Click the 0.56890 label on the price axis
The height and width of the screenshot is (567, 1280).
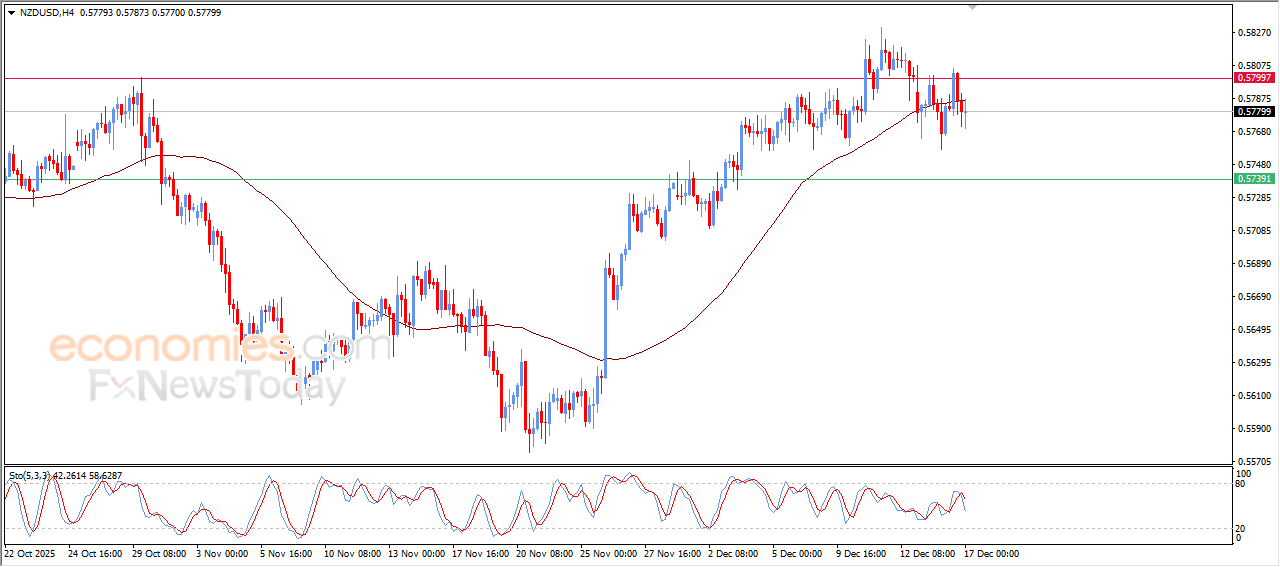click(1255, 264)
